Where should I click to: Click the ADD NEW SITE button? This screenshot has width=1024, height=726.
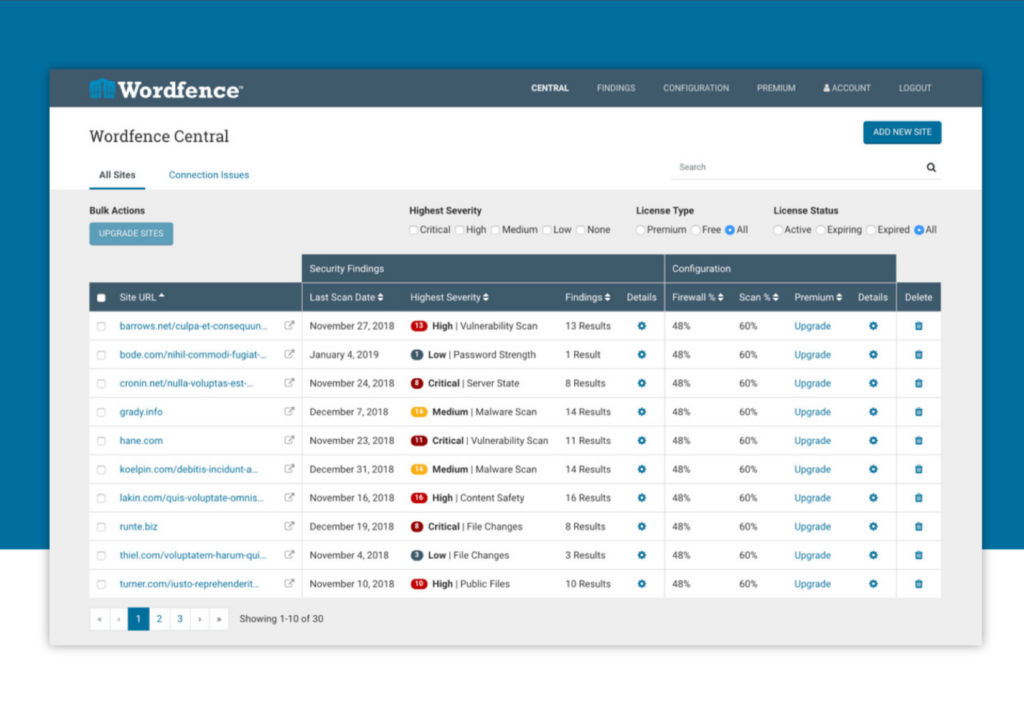(902, 132)
